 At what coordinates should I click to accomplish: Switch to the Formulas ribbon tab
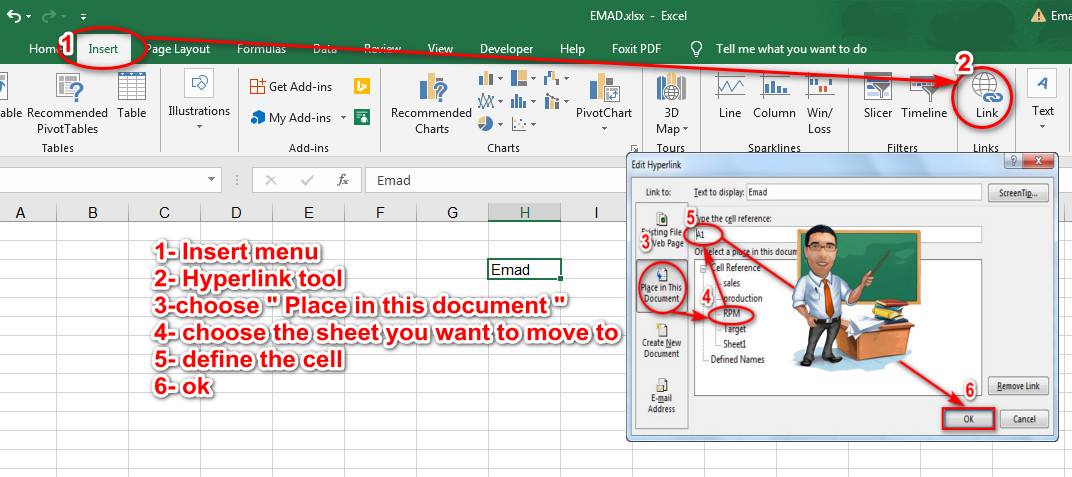click(261, 49)
